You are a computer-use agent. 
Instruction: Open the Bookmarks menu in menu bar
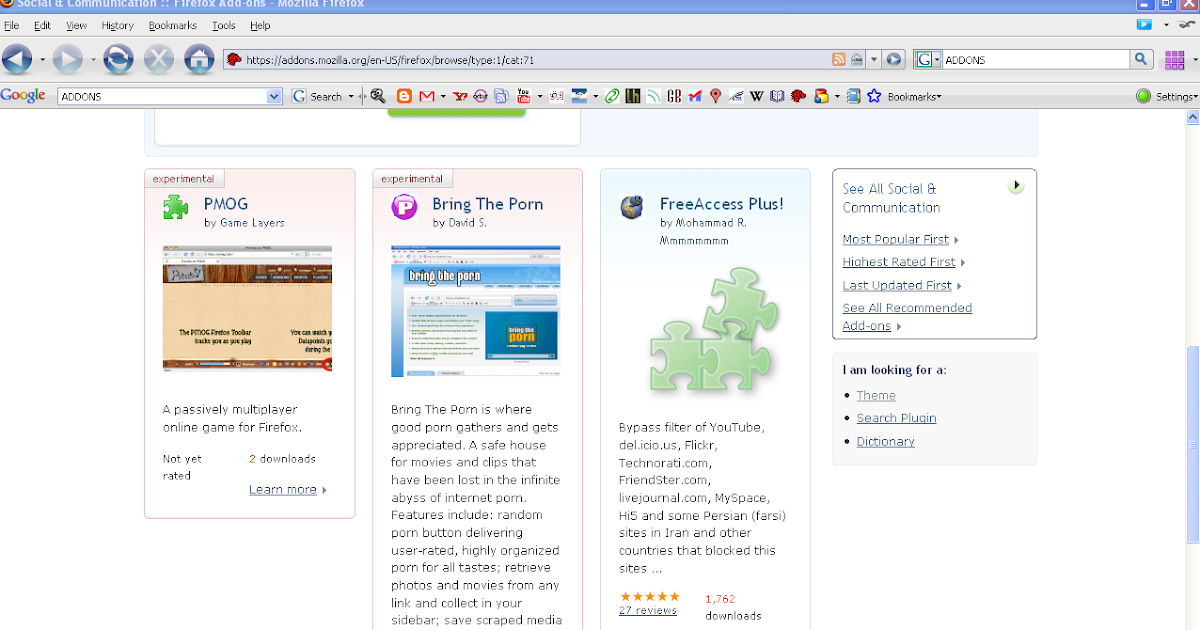[173, 25]
